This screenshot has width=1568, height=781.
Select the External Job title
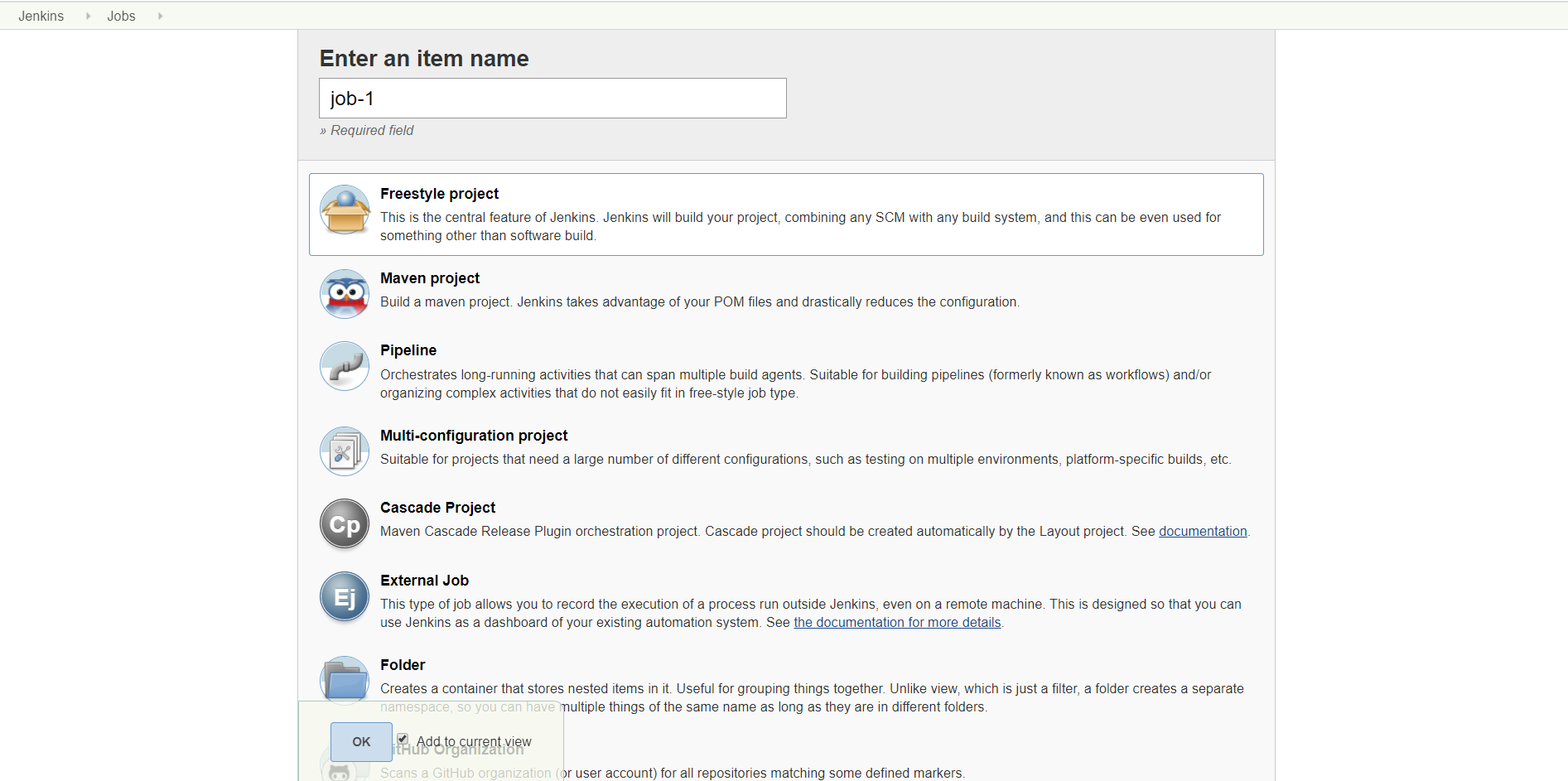click(x=424, y=581)
